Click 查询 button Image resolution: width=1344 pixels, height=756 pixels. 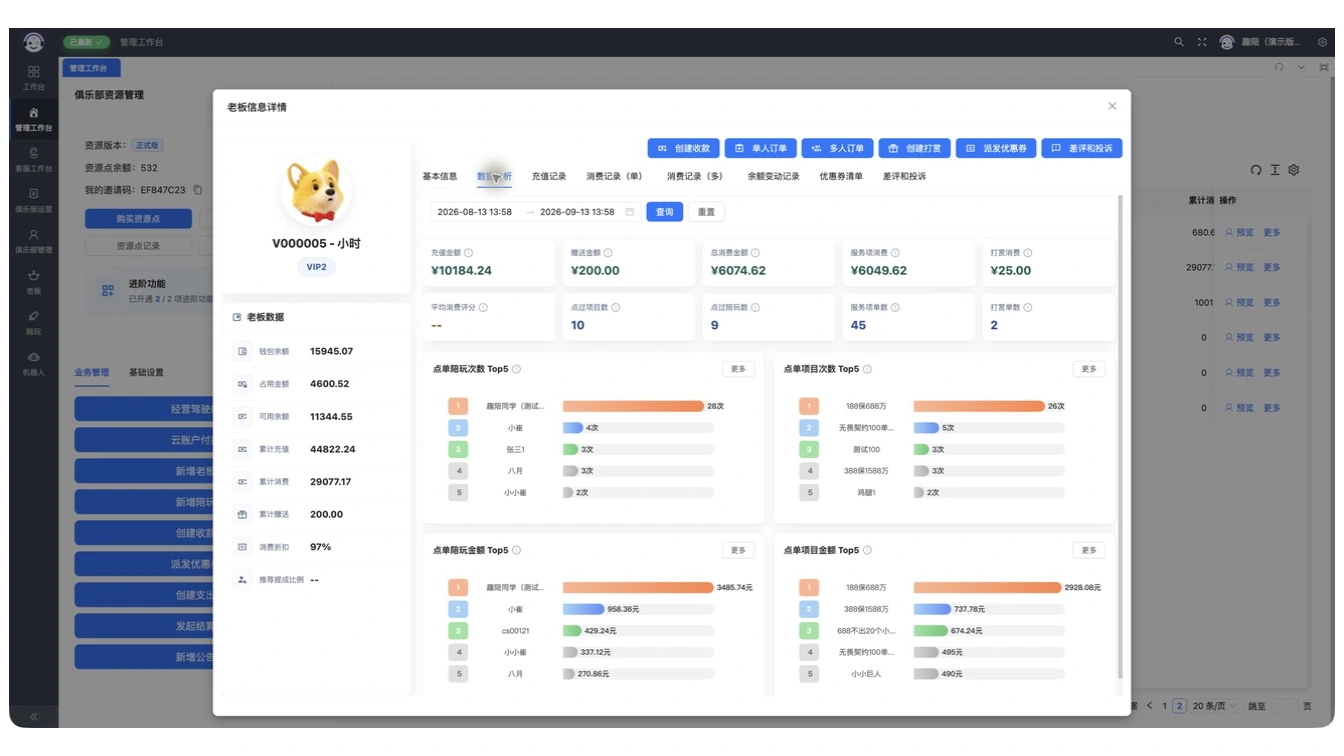pyautogui.click(x=665, y=212)
